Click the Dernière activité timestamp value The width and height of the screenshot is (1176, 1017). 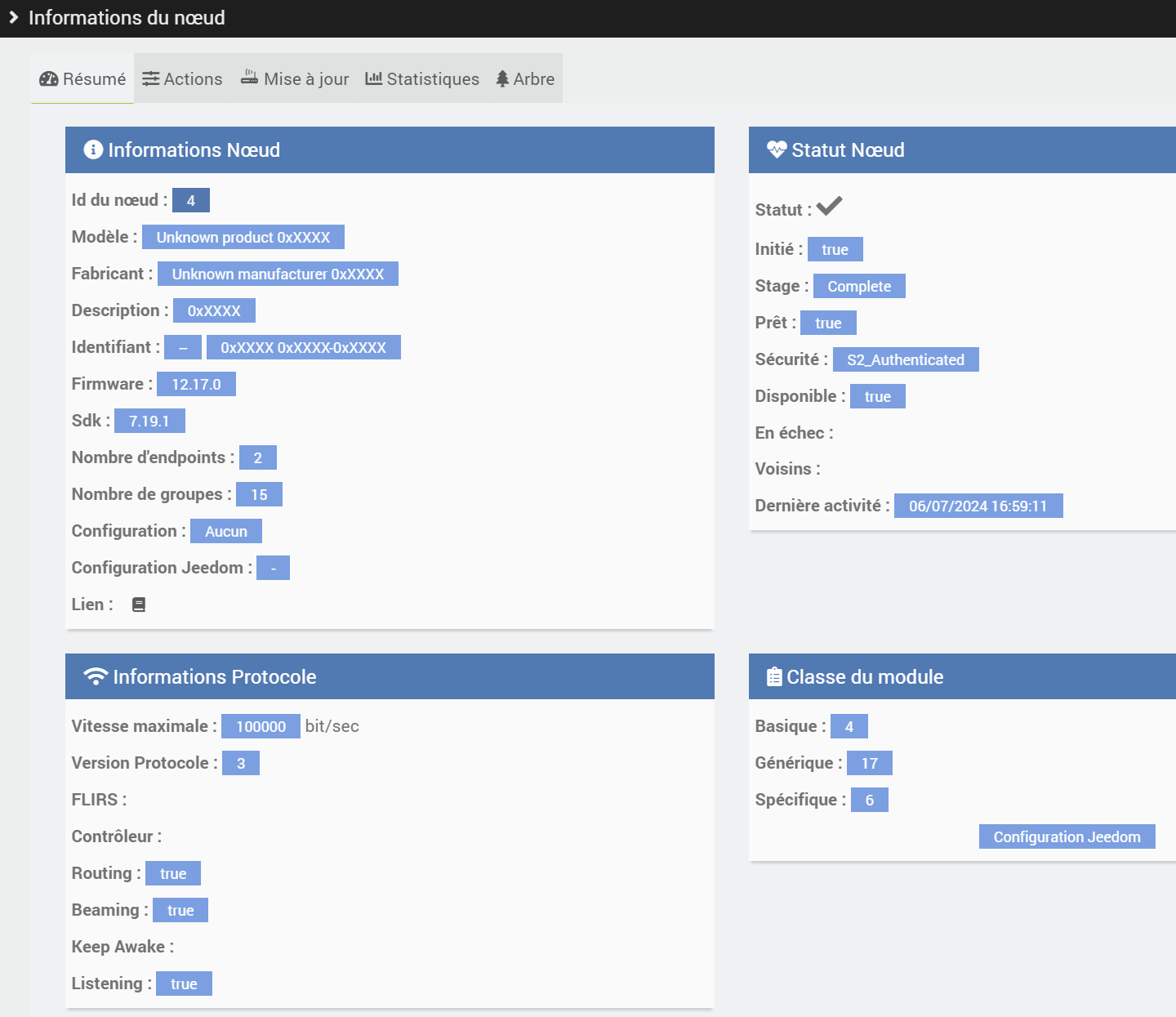click(x=978, y=506)
